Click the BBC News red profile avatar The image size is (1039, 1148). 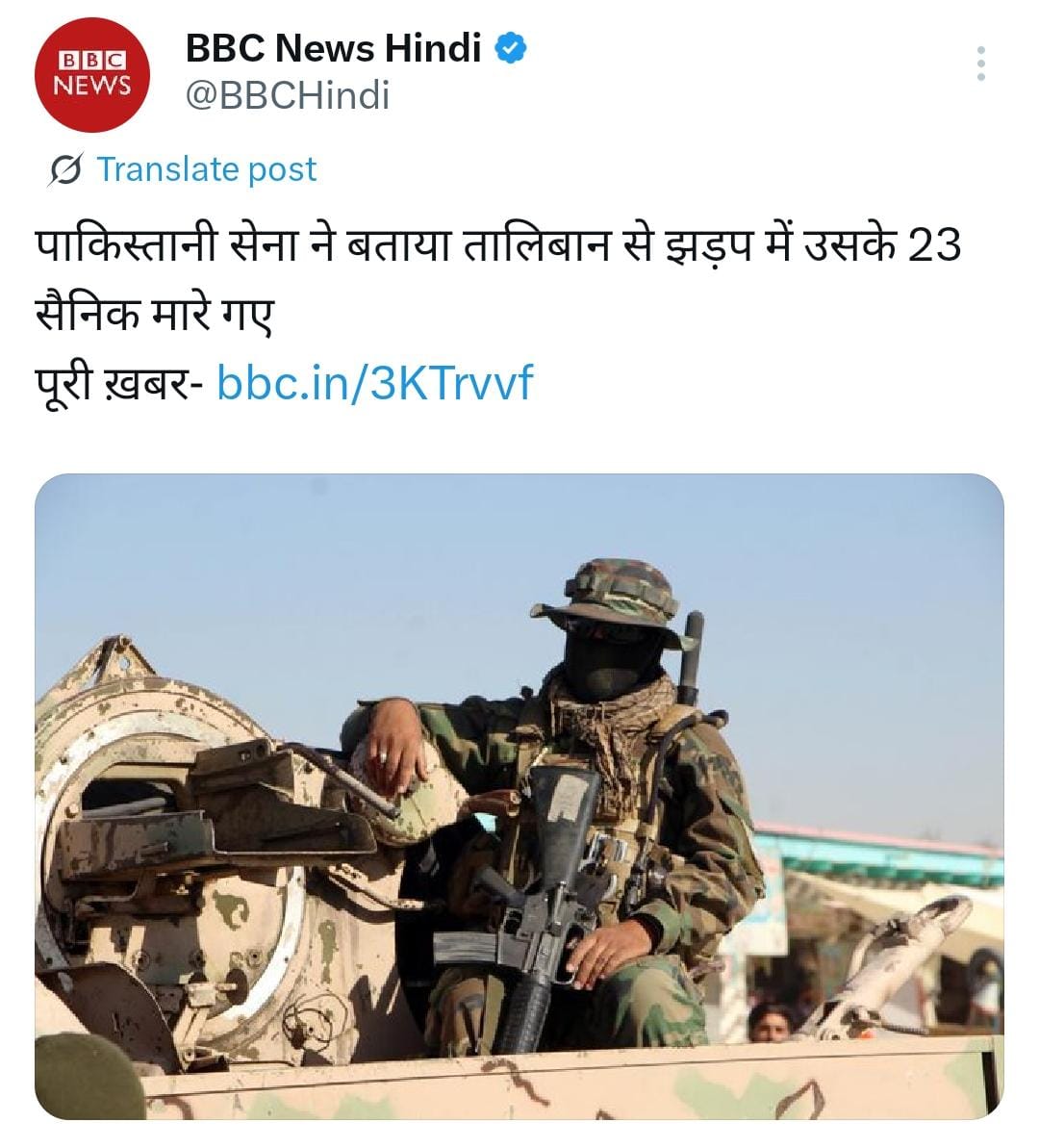tap(92, 75)
